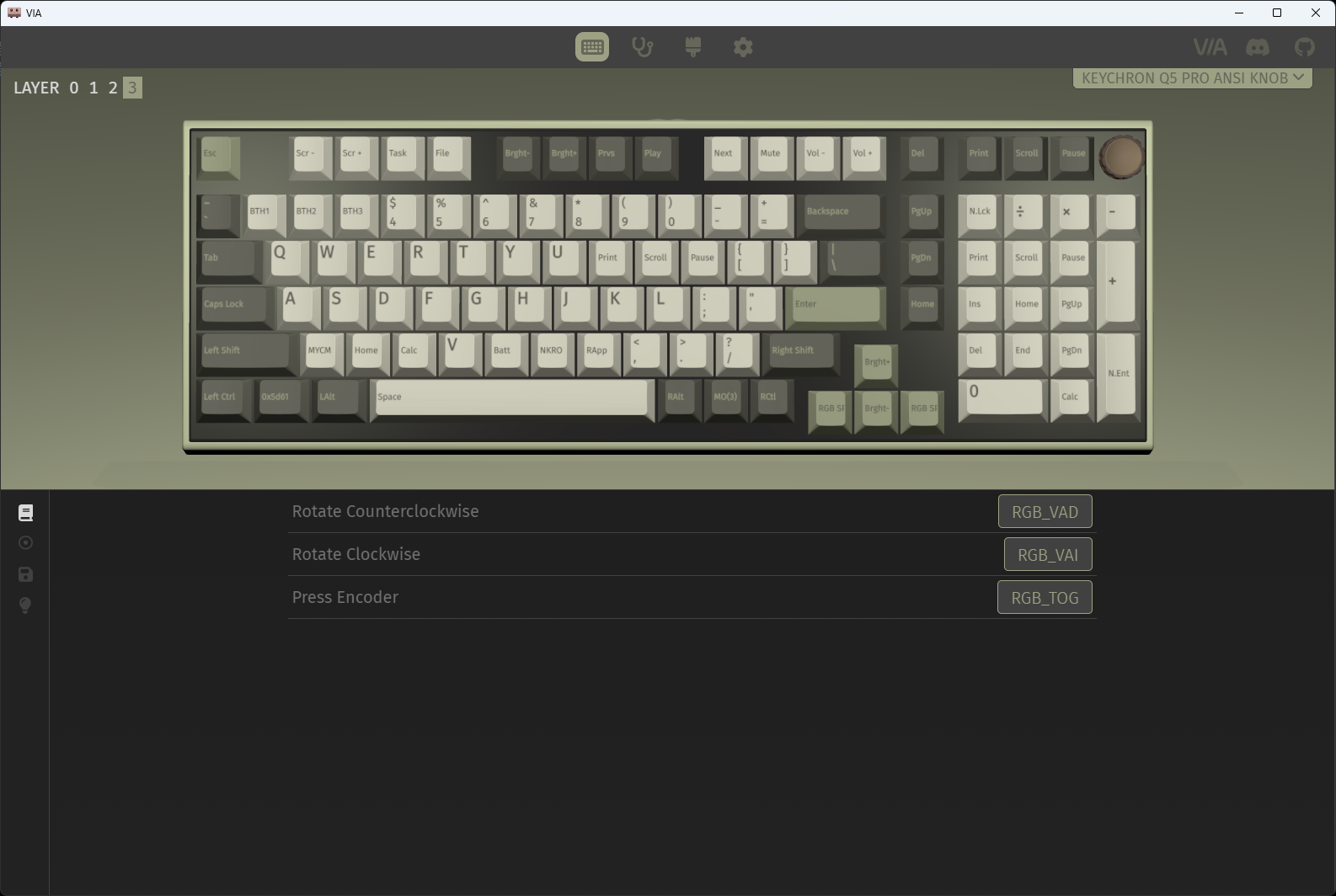Open the Settings gear icon
Viewport: 1336px width, 896px height.
coord(743,47)
